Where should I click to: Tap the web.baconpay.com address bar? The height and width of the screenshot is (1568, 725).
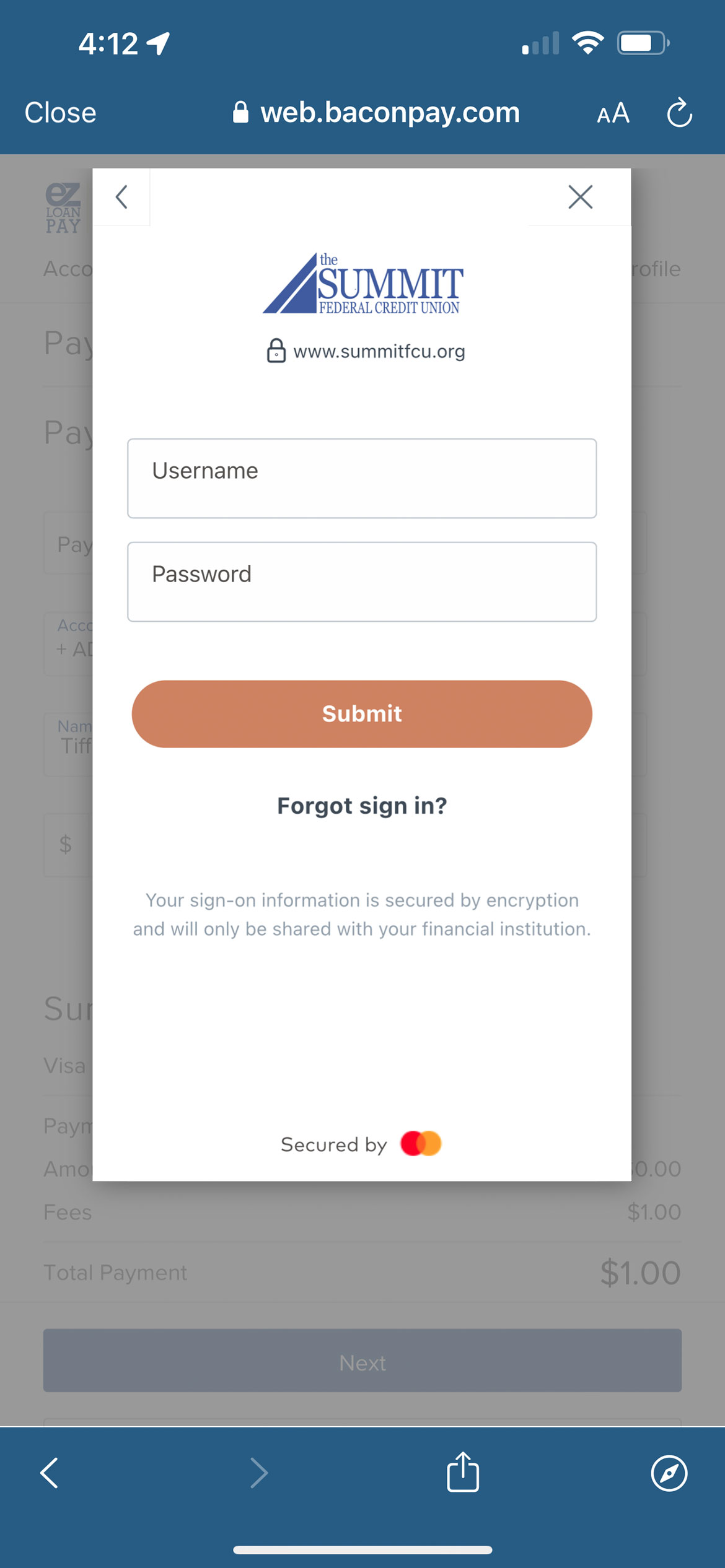tap(376, 113)
